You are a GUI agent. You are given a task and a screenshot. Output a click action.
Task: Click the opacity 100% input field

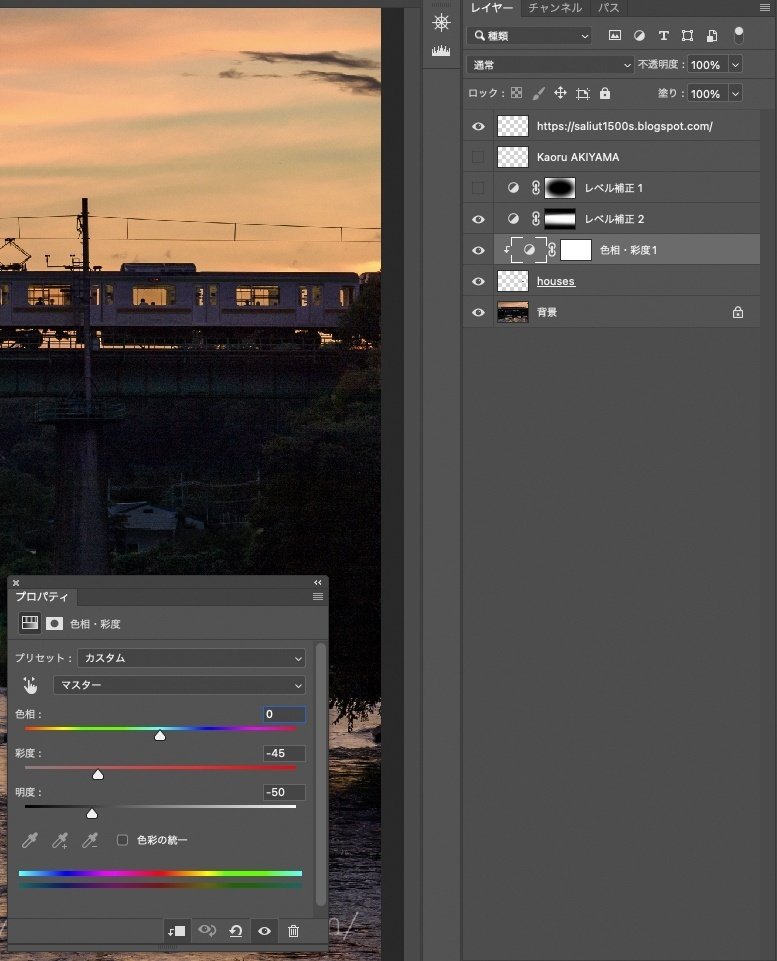[707, 64]
